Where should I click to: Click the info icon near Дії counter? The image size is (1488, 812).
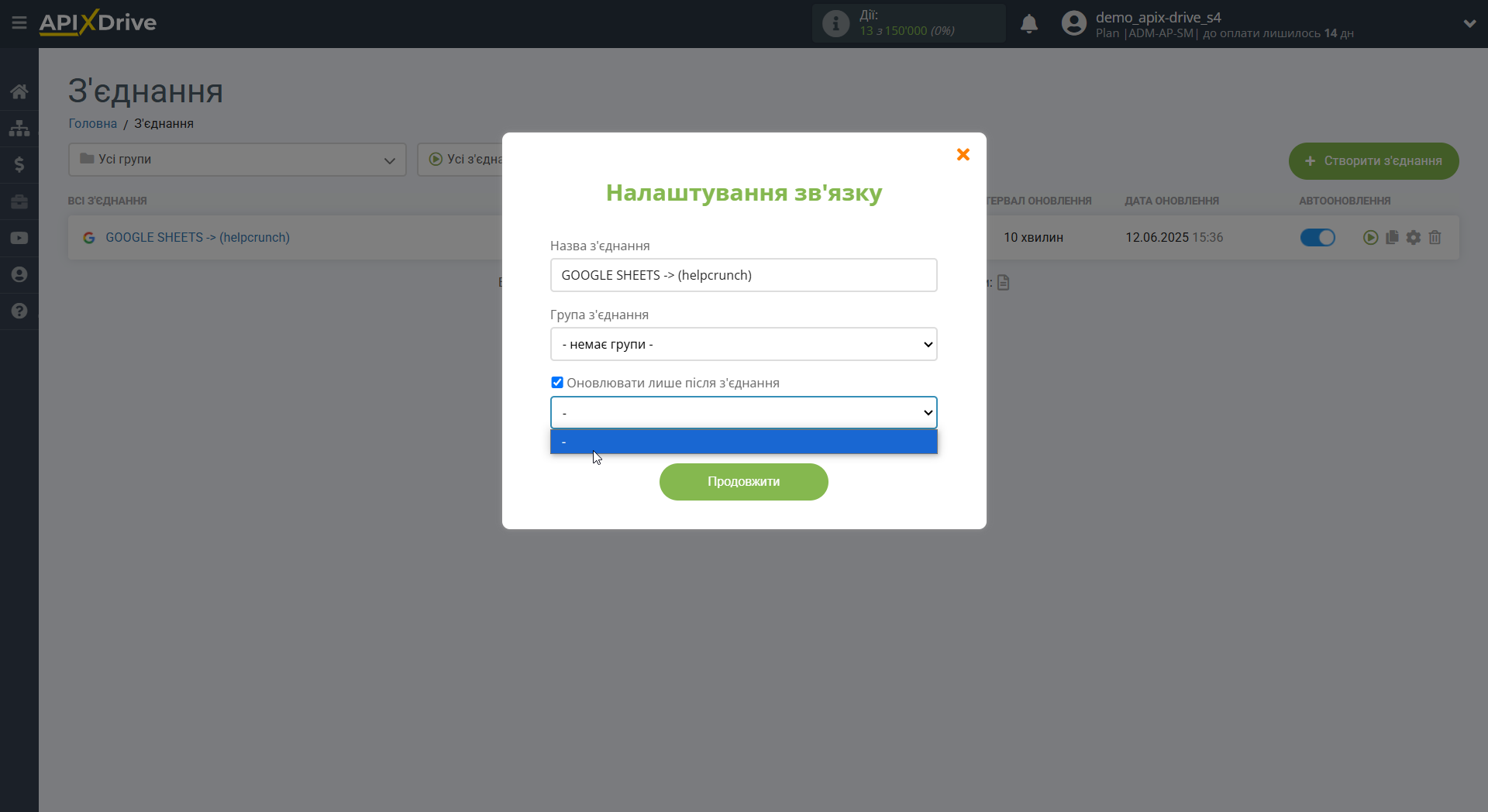coord(835,23)
